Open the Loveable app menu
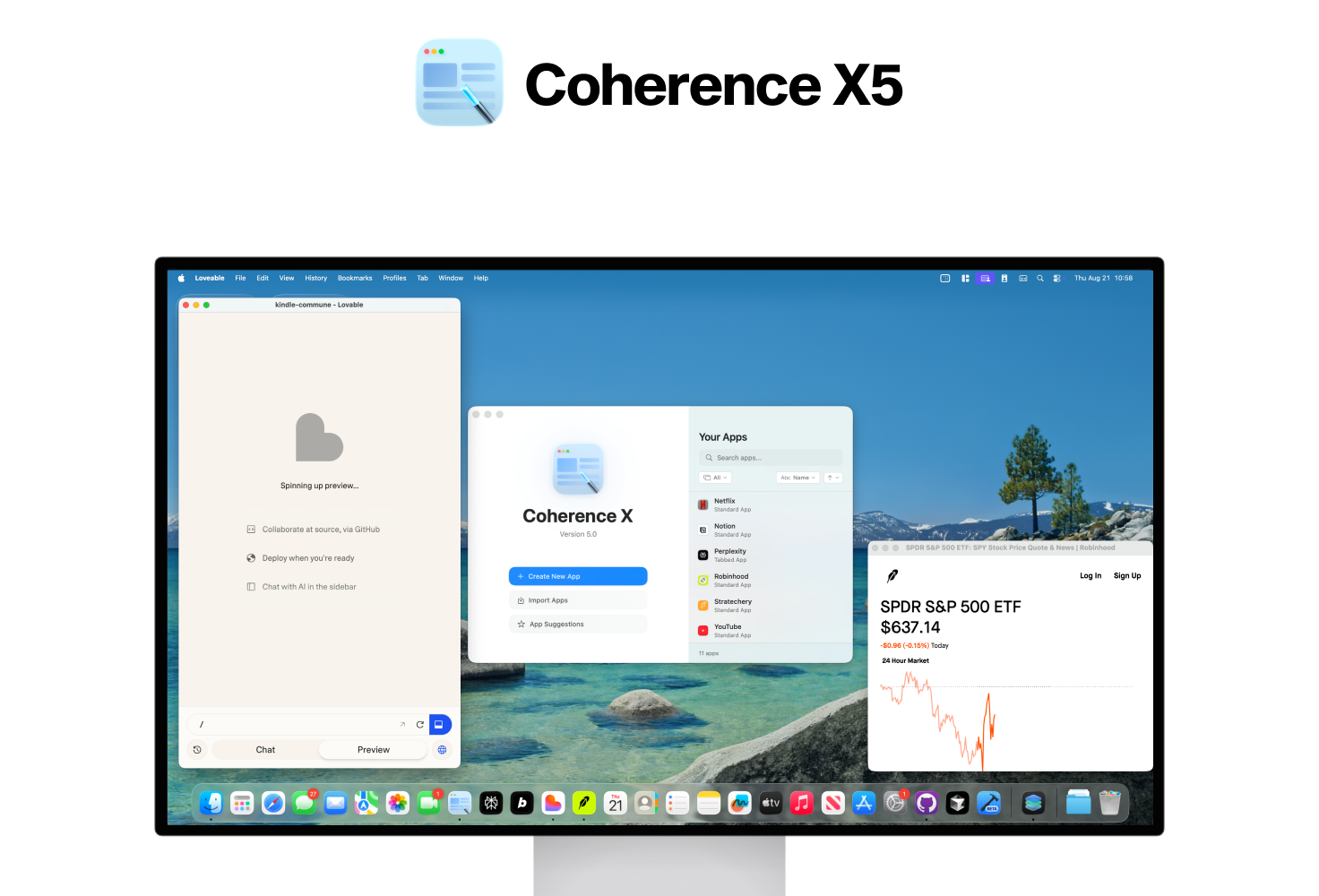Viewport: 1319px width, 896px height. 210,279
